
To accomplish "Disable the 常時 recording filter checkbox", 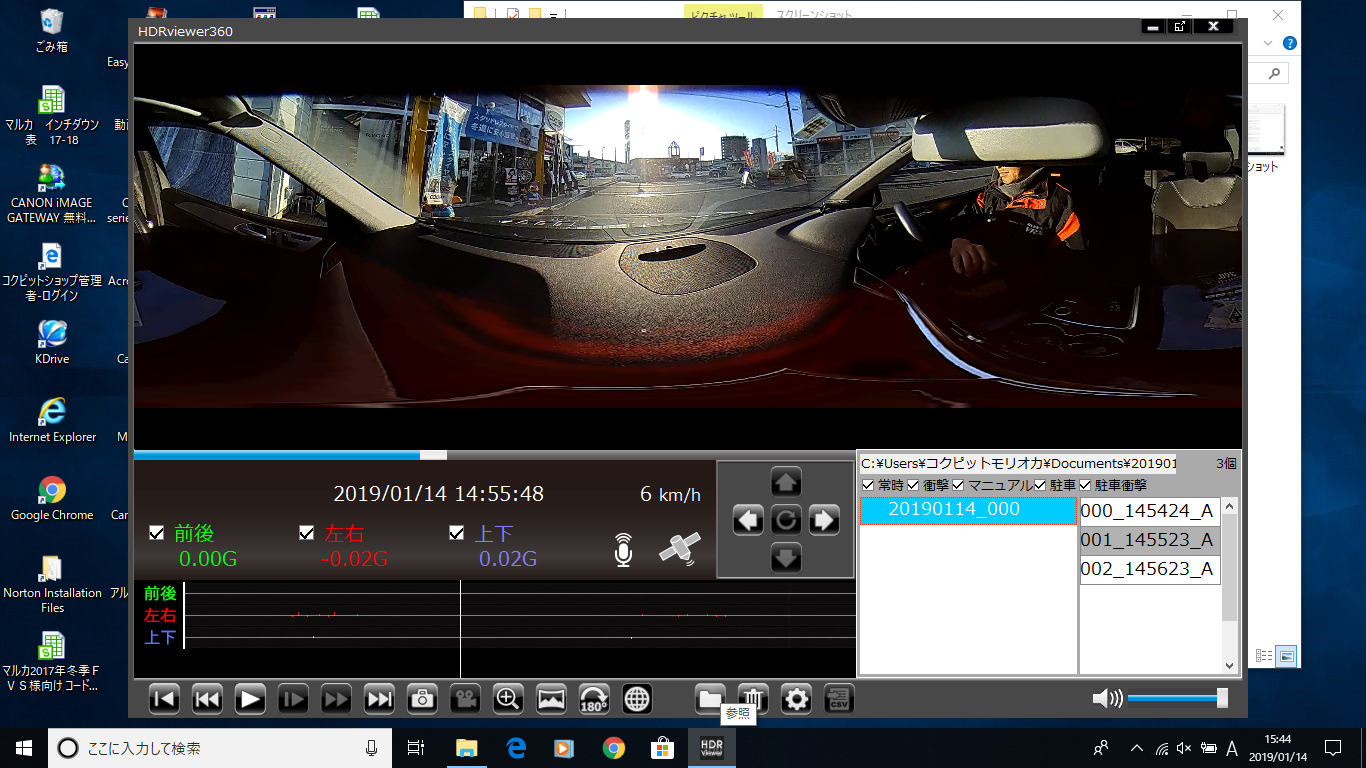I will [868, 485].
